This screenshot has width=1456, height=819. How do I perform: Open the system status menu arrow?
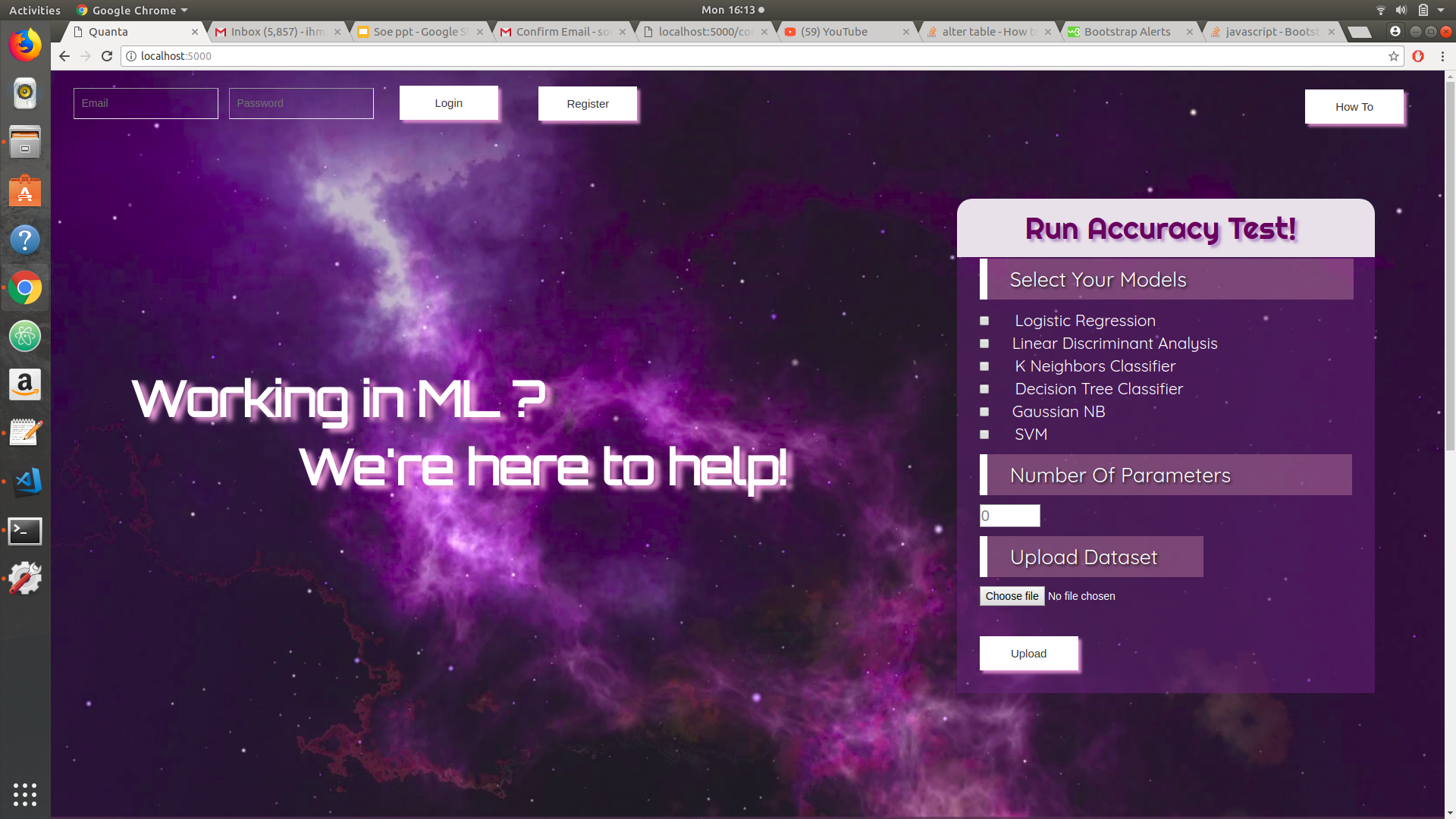(x=1441, y=10)
